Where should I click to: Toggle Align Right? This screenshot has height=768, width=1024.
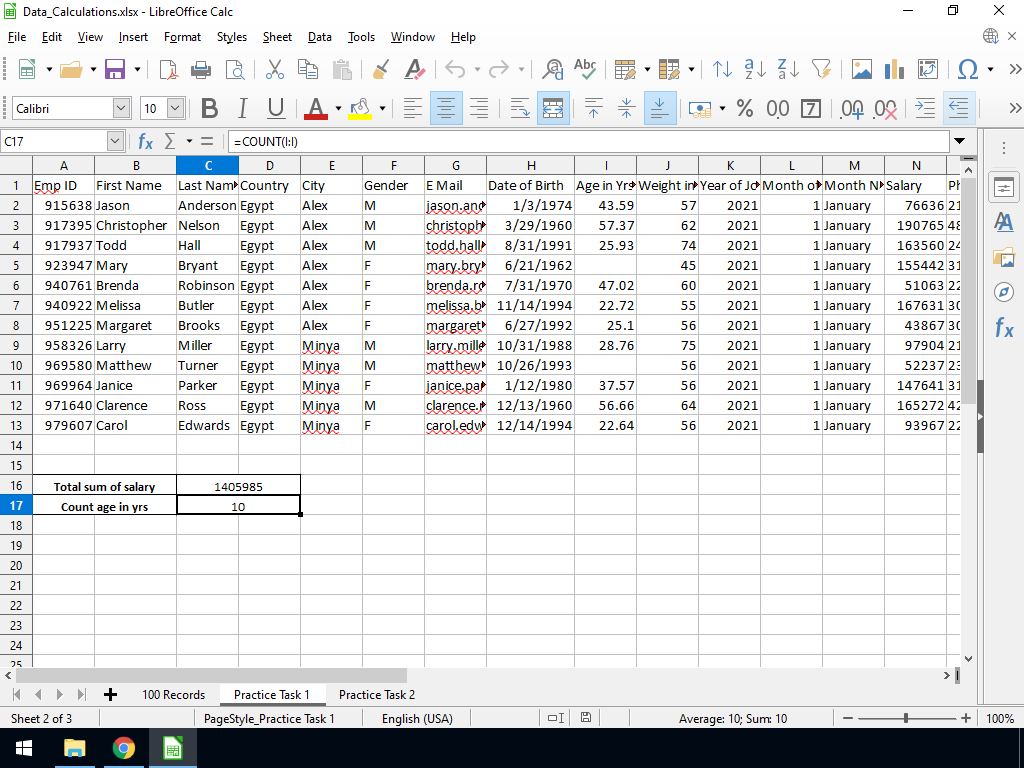479,108
